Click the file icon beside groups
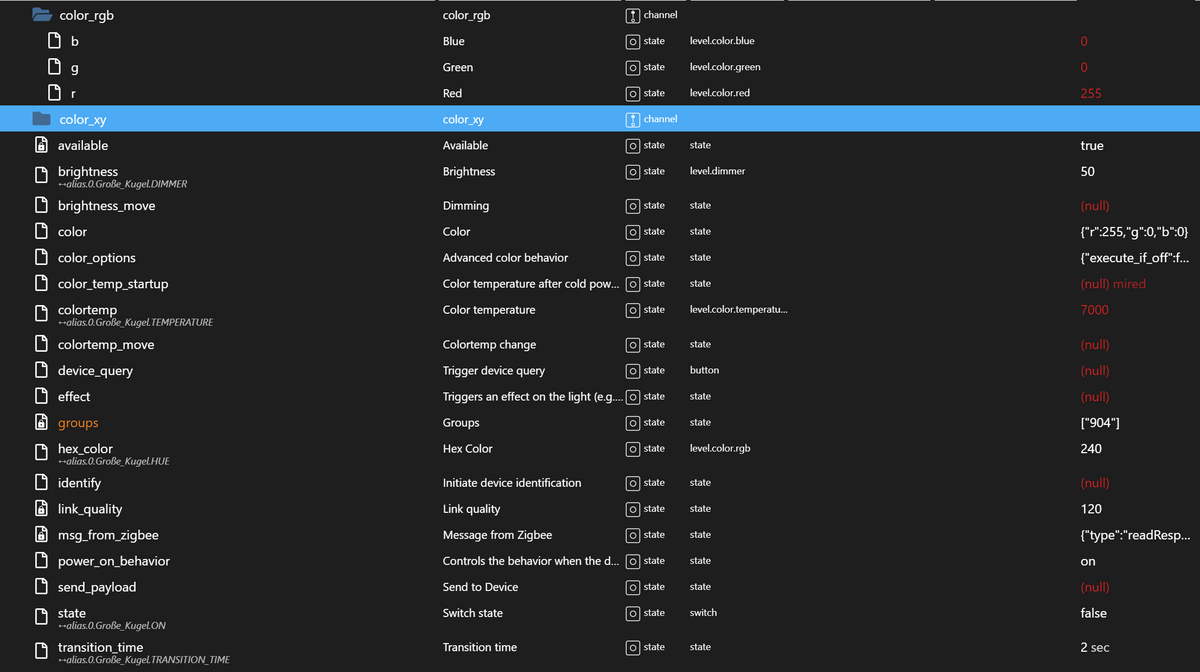1200x672 pixels. click(40, 422)
